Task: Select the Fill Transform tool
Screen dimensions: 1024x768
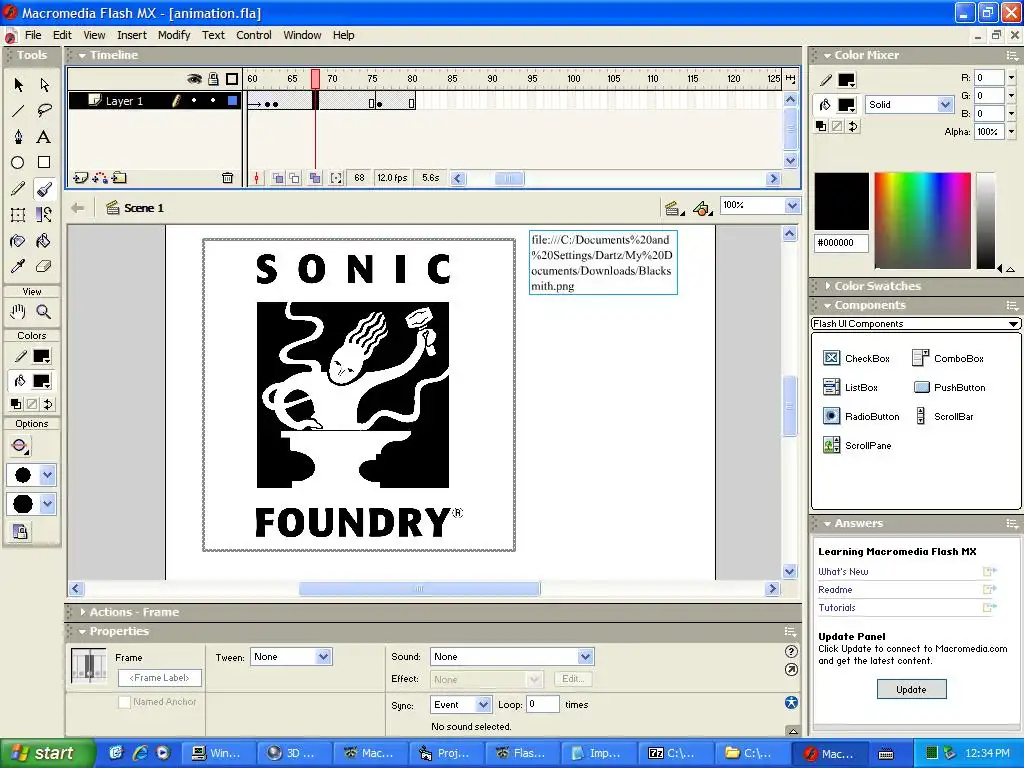Action: 44,215
